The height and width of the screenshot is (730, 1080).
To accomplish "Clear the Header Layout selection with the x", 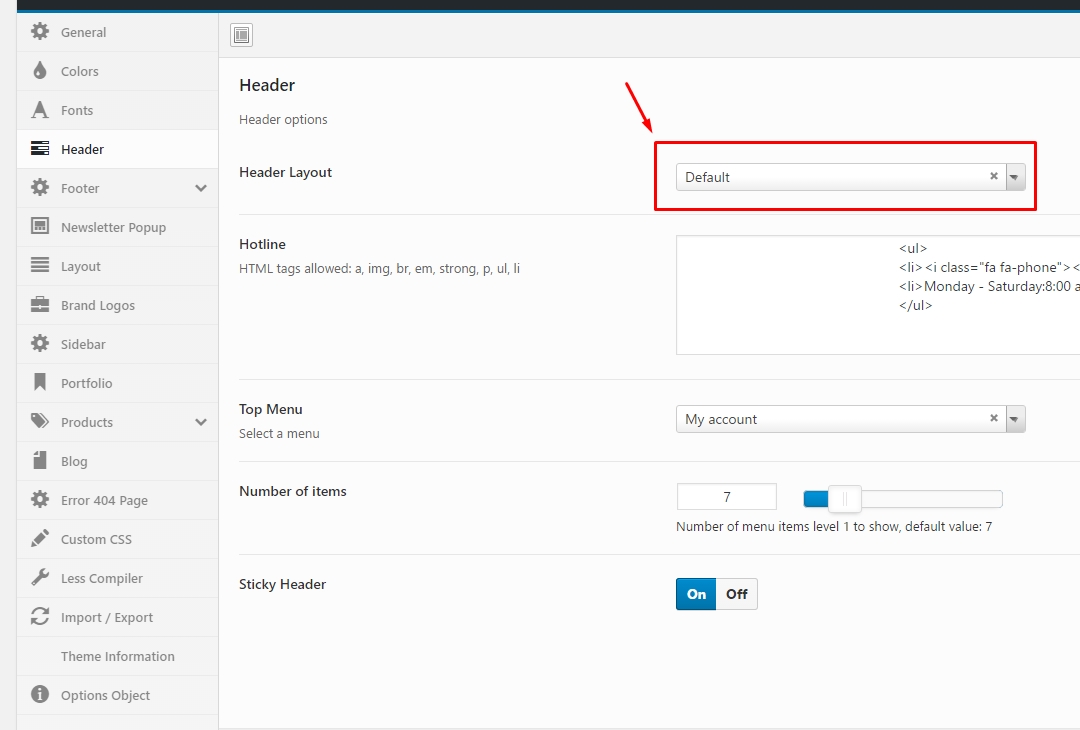I will coord(993,176).
